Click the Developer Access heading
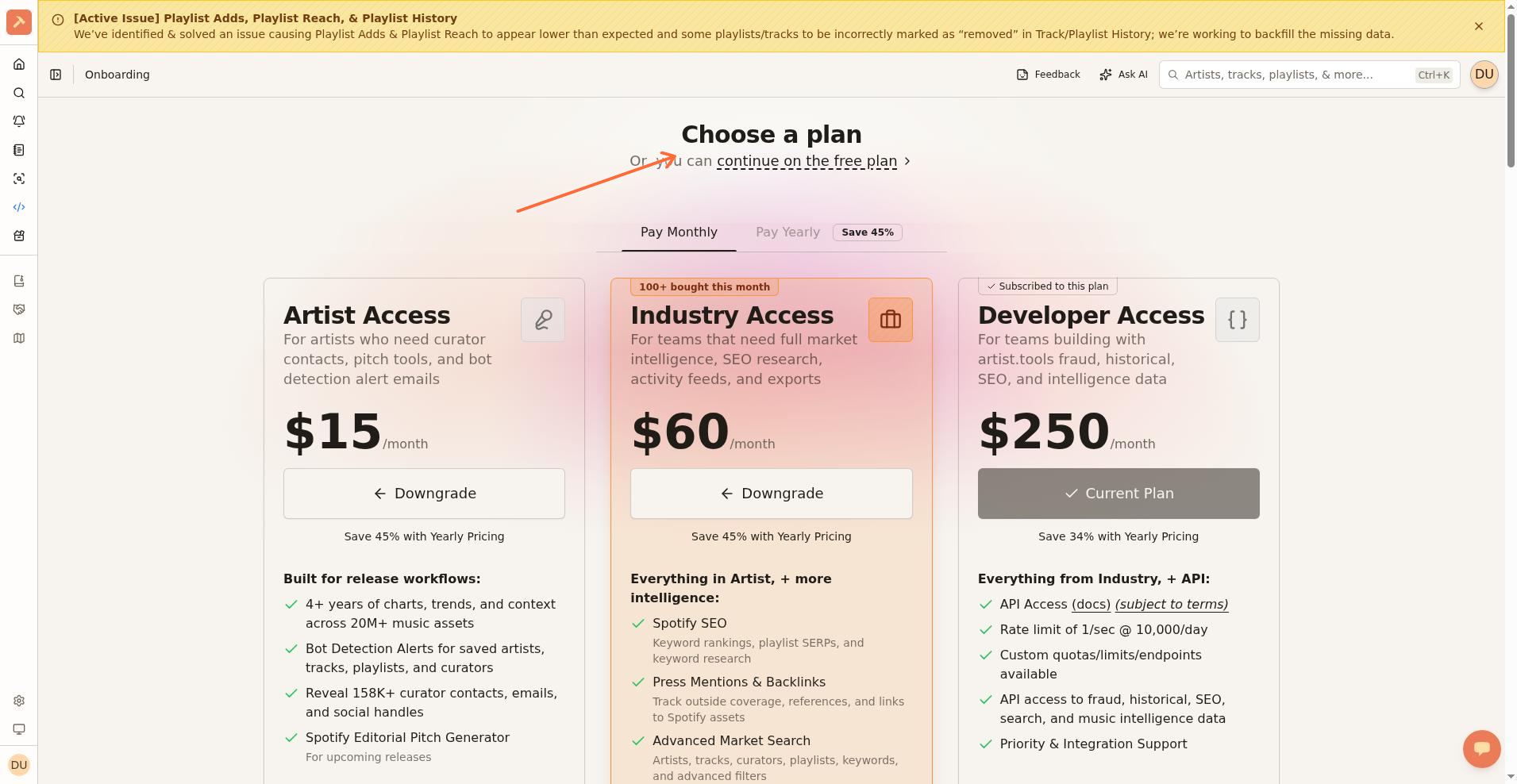Image resolution: width=1517 pixels, height=784 pixels. click(1091, 316)
